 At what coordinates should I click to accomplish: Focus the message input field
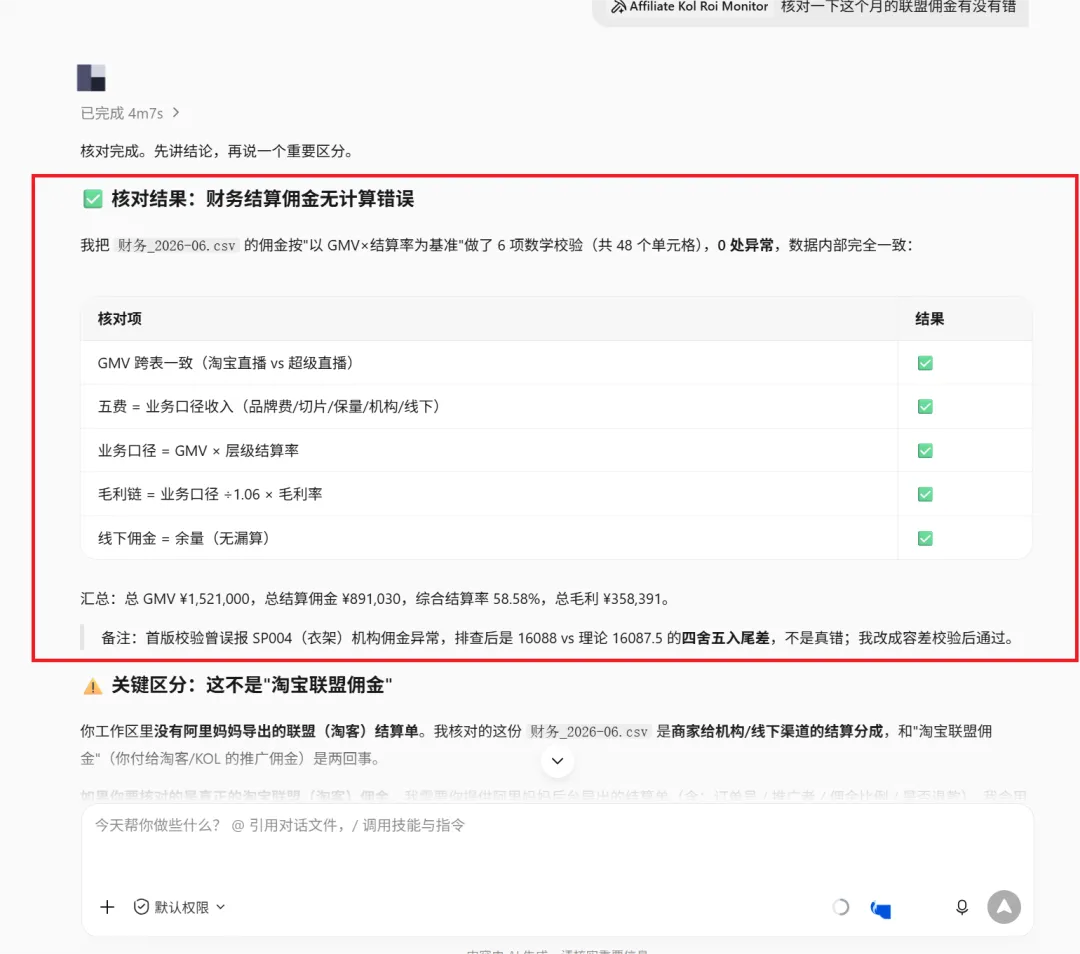tap(557, 825)
